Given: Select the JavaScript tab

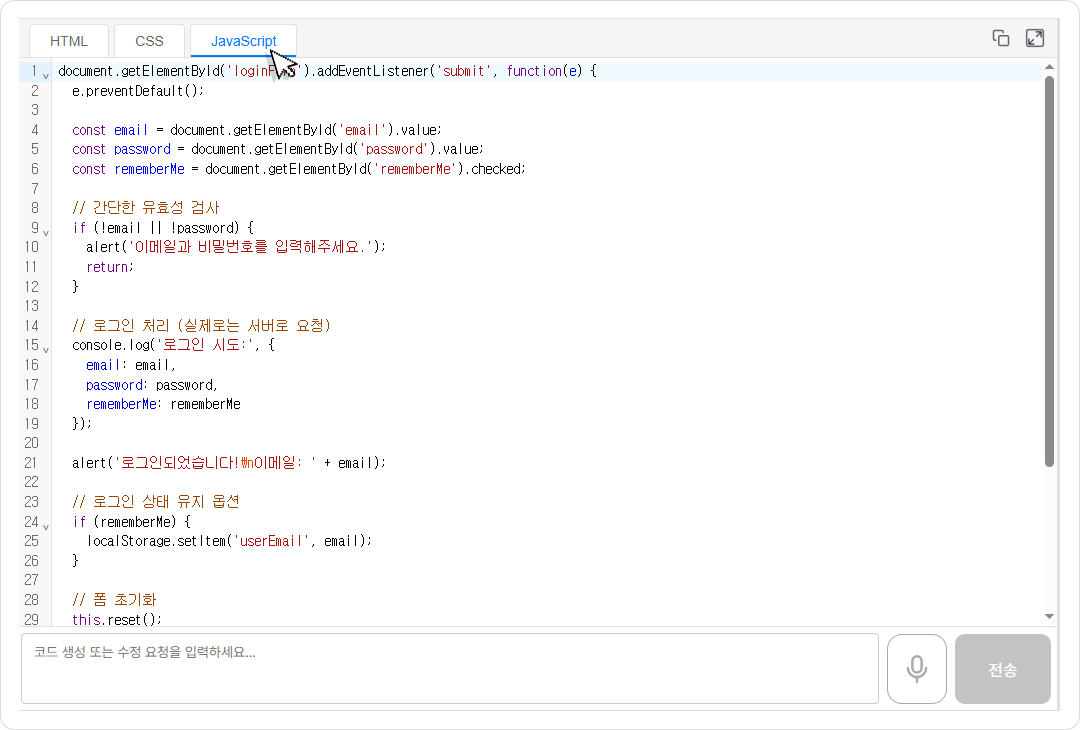Looking at the screenshot, I should pos(243,41).
